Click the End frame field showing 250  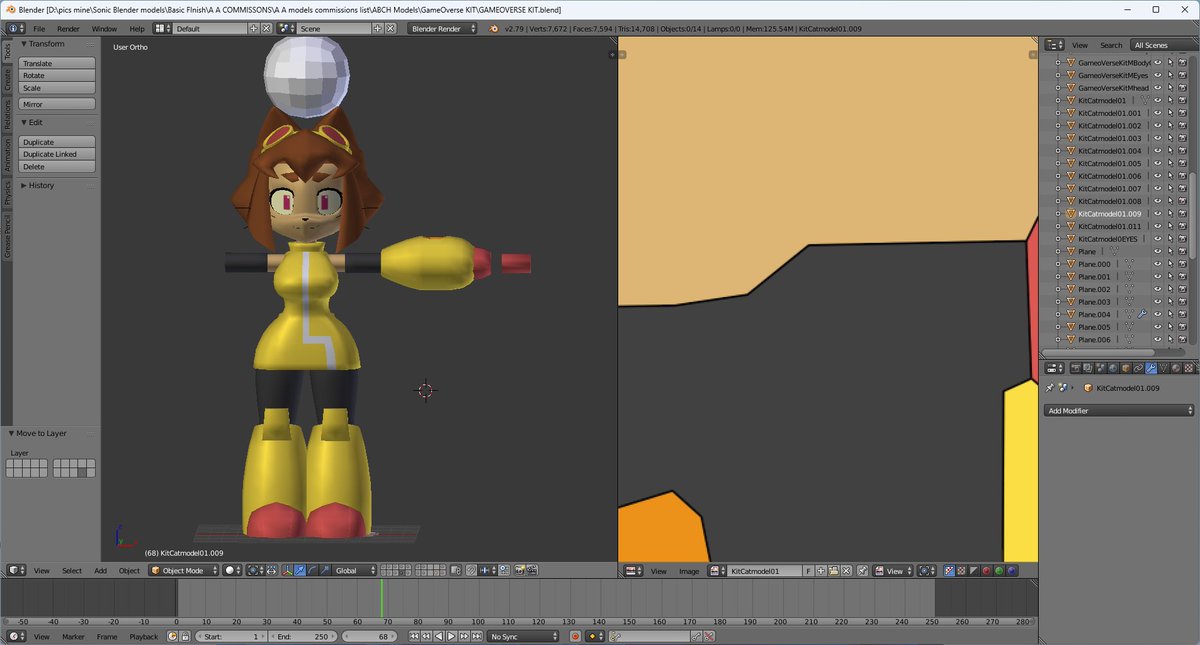point(303,636)
